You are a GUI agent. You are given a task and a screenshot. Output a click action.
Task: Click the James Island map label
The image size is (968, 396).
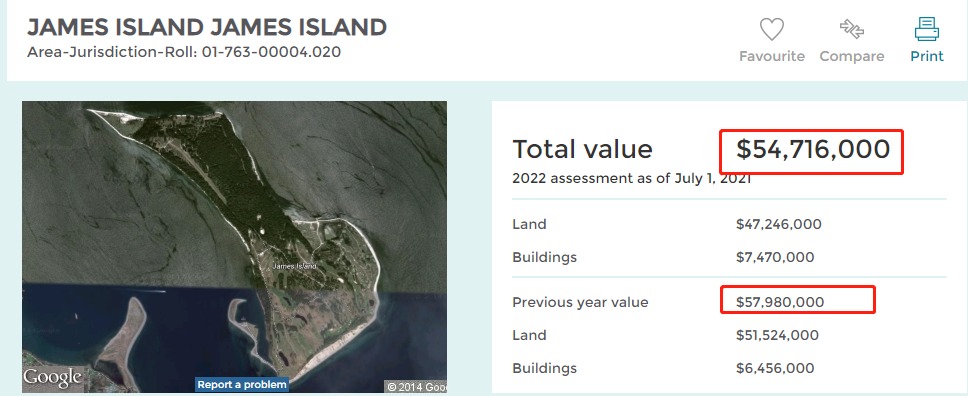(x=294, y=266)
